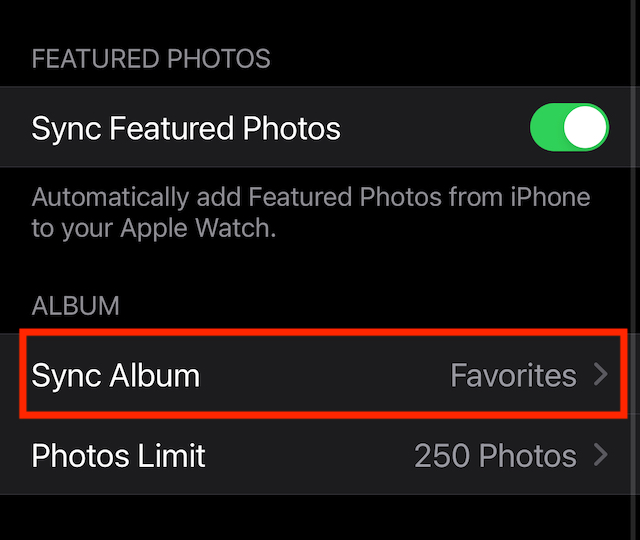Select the Photos Limit label
Image resolution: width=640 pixels, height=540 pixels.
coord(119,456)
